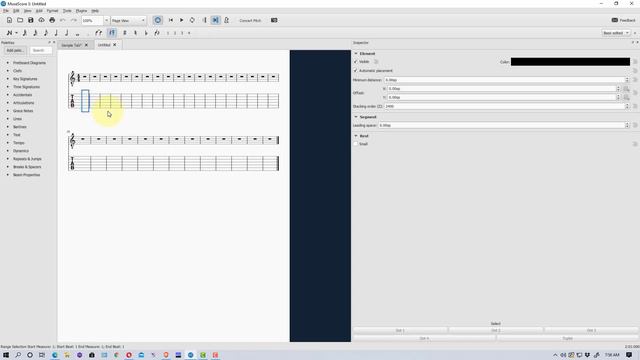Image resolution: width=640 pixels, height=360 pixels.
Task: Apply flat accidental
Action: coord(146,33)
